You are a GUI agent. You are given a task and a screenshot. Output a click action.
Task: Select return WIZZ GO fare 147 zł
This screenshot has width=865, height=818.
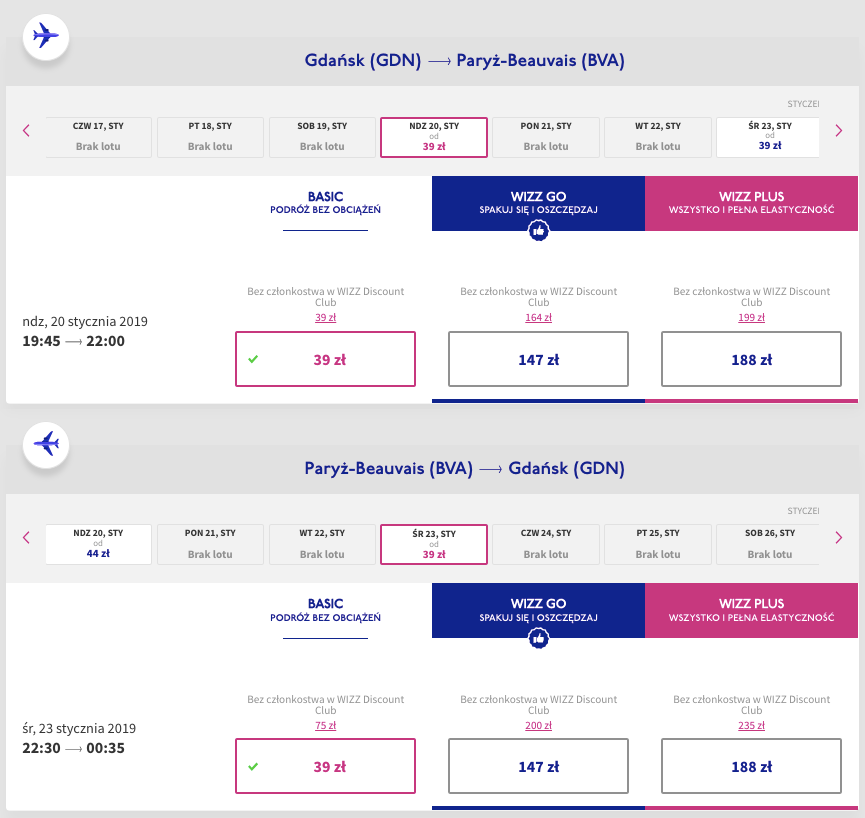[538, 767]
